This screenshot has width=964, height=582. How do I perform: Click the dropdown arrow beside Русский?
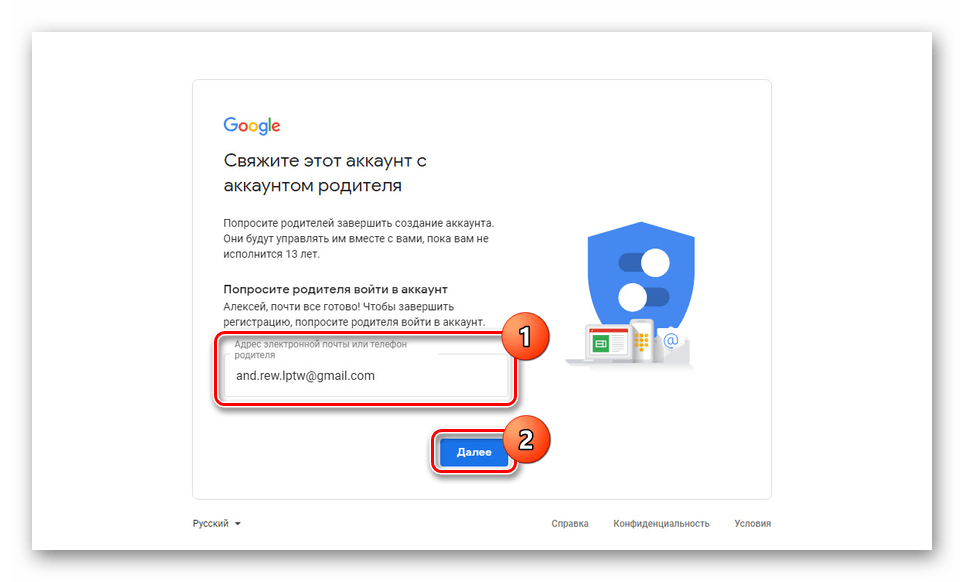coord(238,524)
